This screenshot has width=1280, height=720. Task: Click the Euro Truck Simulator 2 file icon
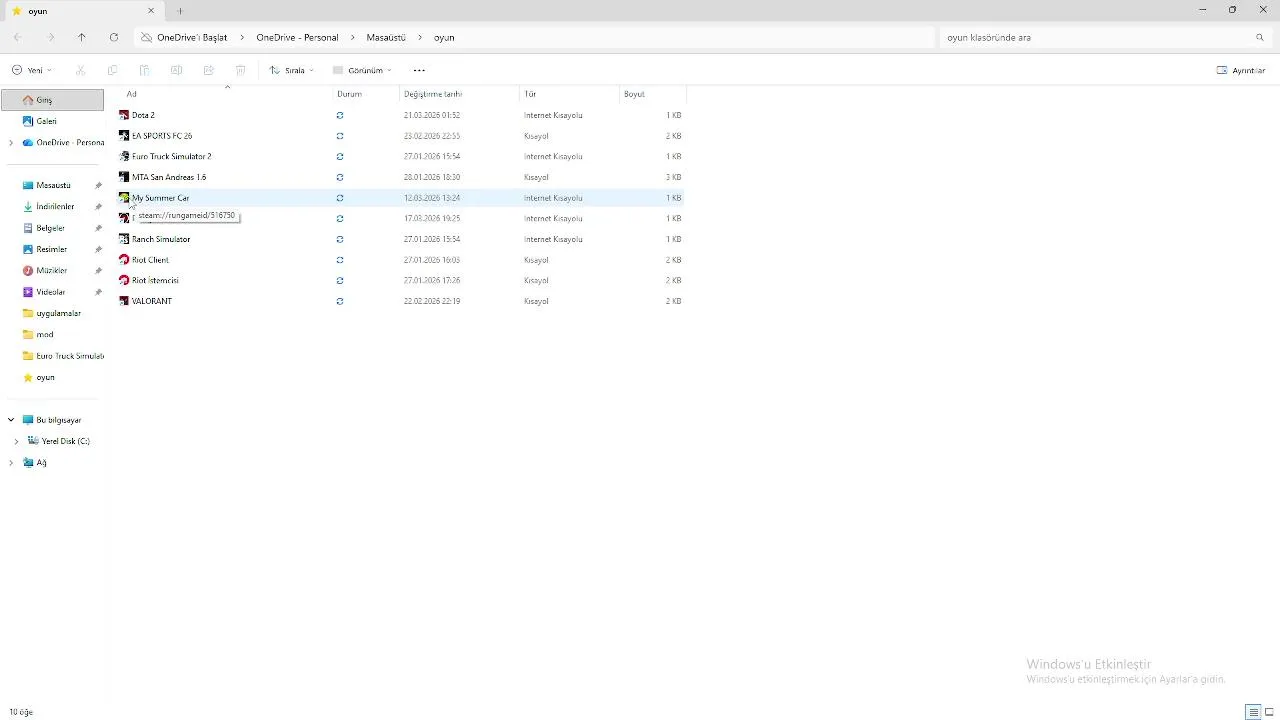tap(124, 156)
